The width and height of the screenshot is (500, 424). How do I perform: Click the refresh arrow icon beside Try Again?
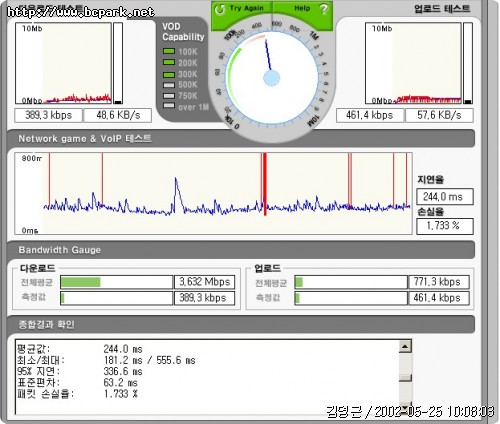point(220,9)
